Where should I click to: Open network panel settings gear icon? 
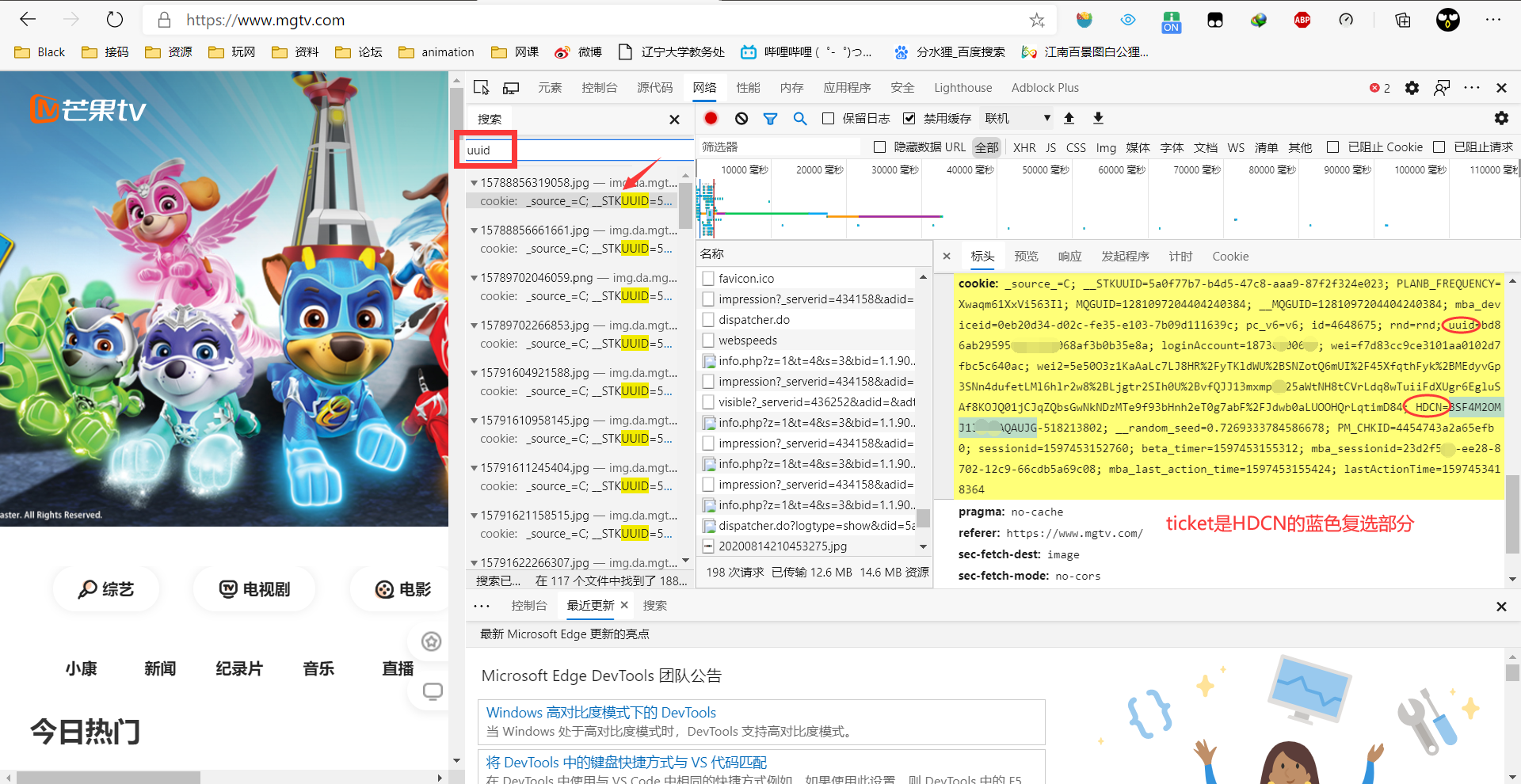(1501, 118)
